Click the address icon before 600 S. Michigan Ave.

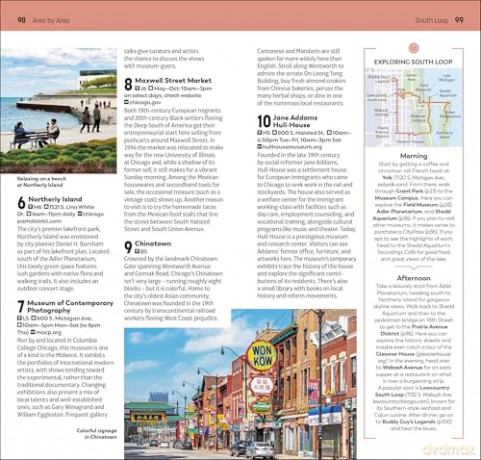(x=33, y=318)
